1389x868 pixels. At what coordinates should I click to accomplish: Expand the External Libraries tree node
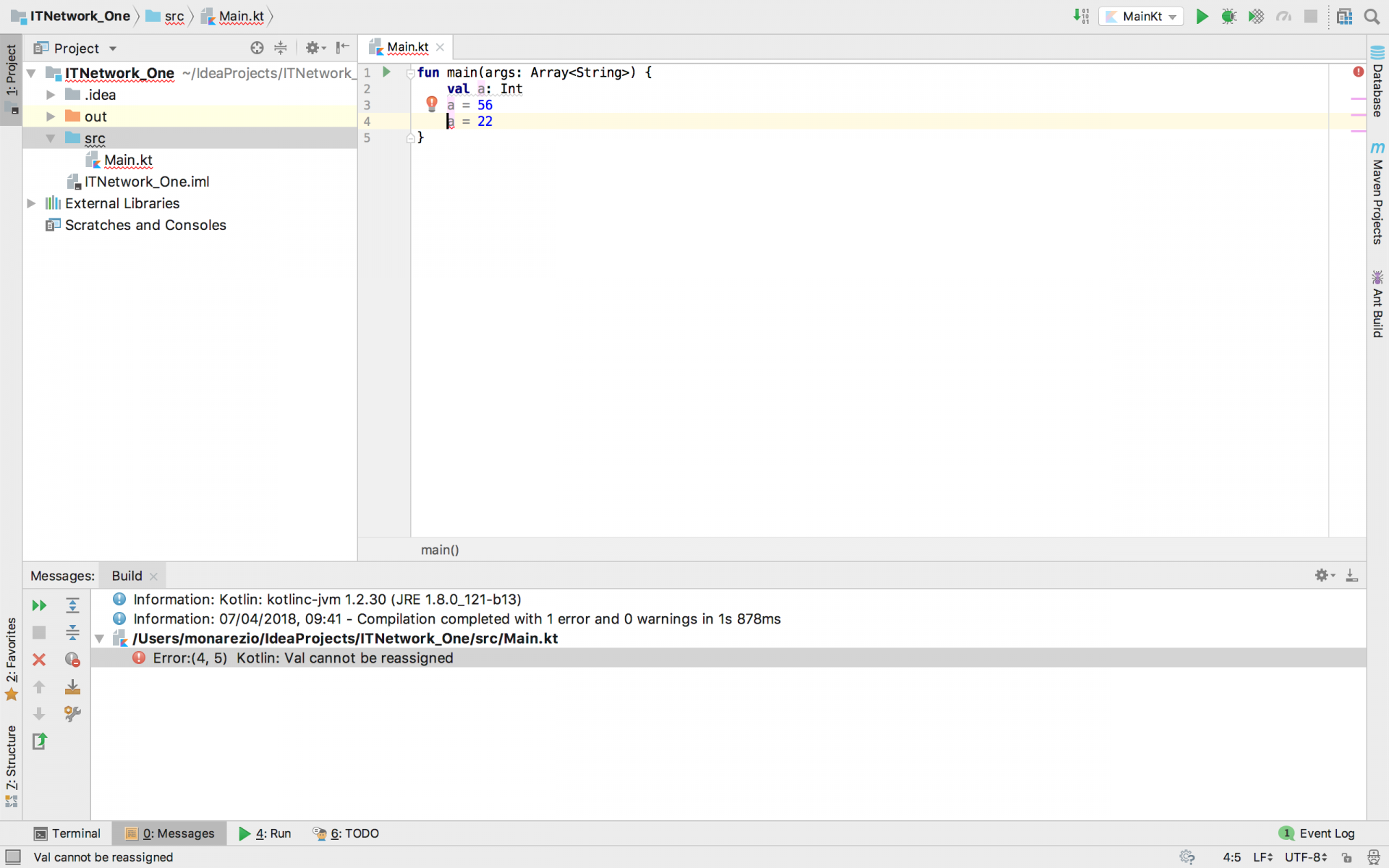point(31,203)
